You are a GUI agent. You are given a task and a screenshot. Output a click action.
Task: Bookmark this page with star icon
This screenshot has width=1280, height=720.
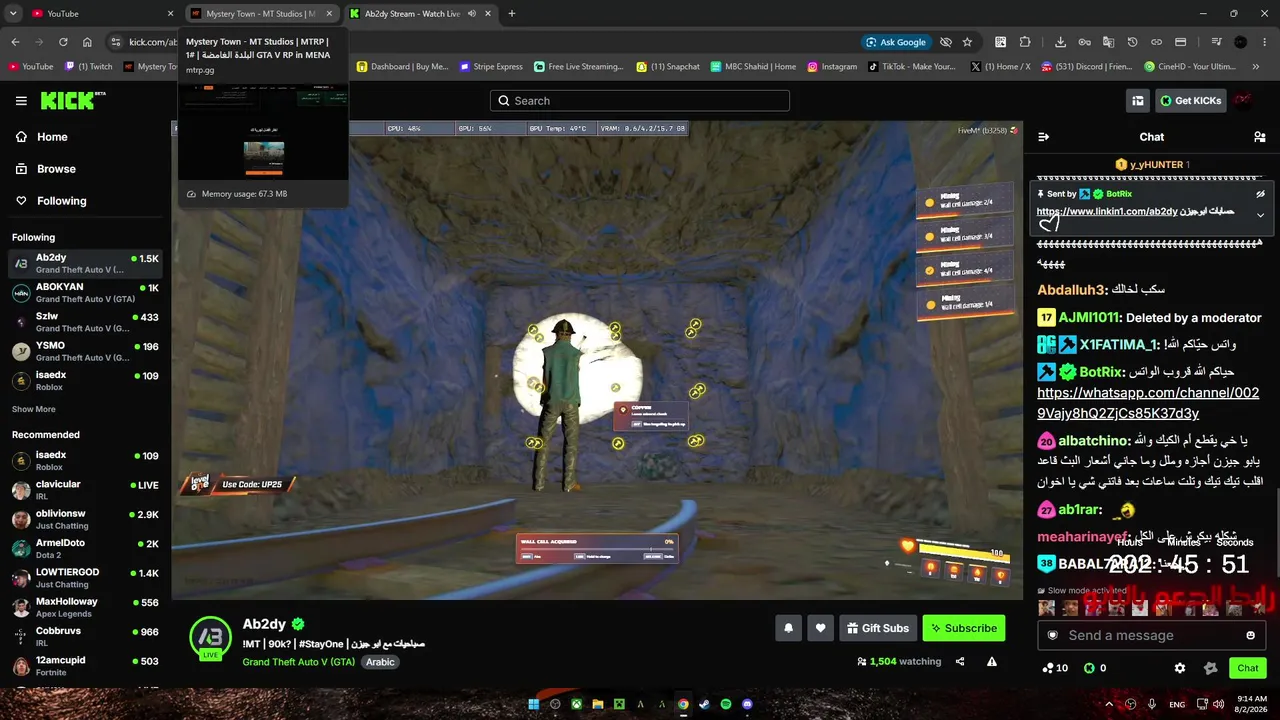point(967,42)
